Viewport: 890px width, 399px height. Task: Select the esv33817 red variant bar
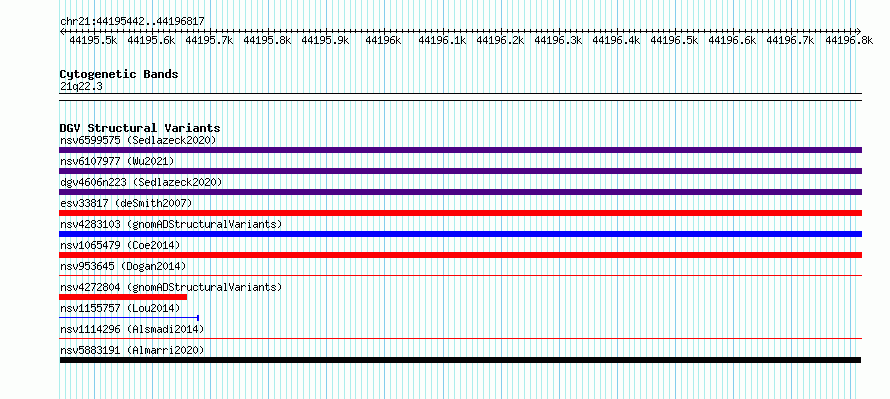460,213
